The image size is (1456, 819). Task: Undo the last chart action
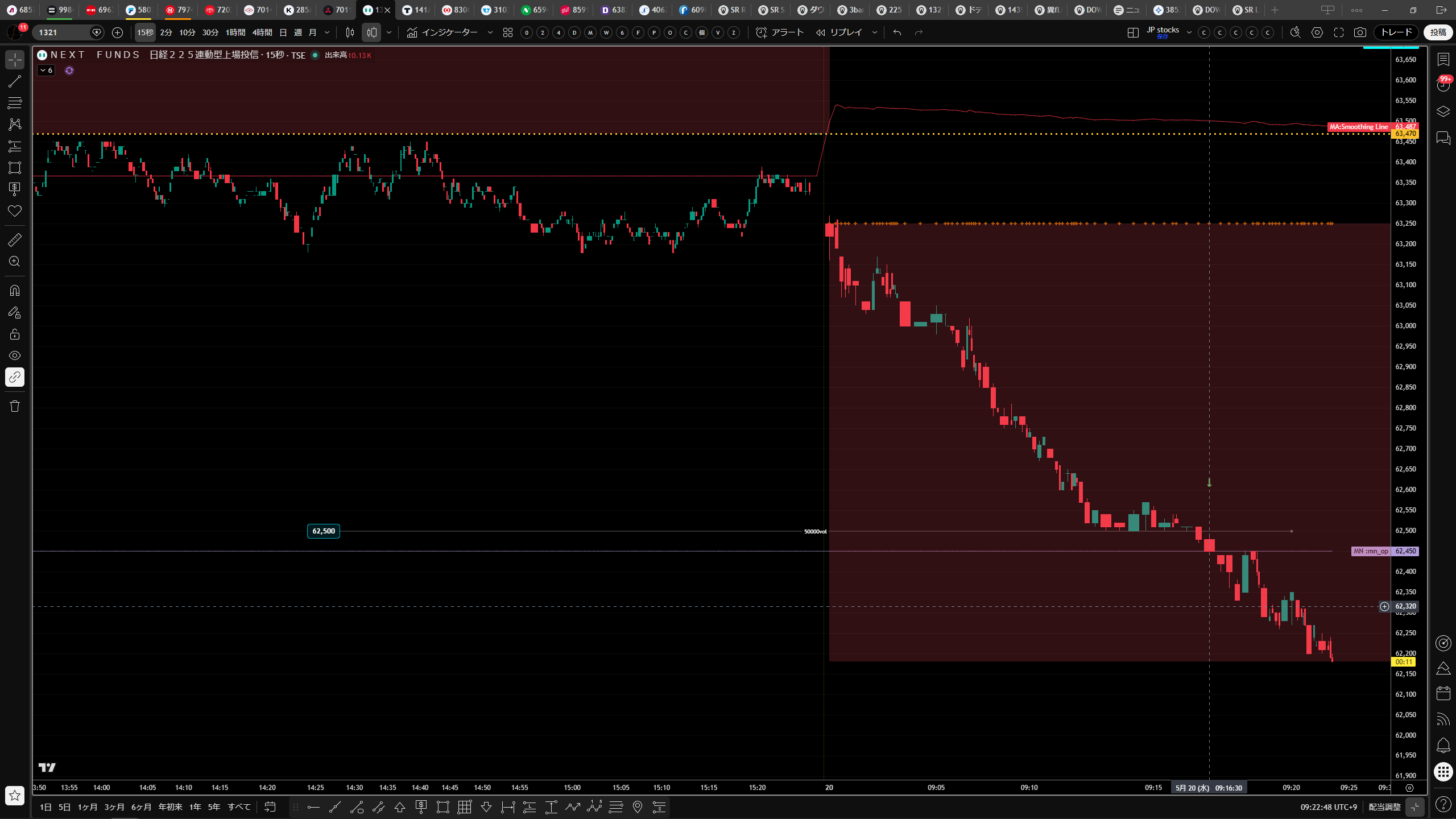897,32
